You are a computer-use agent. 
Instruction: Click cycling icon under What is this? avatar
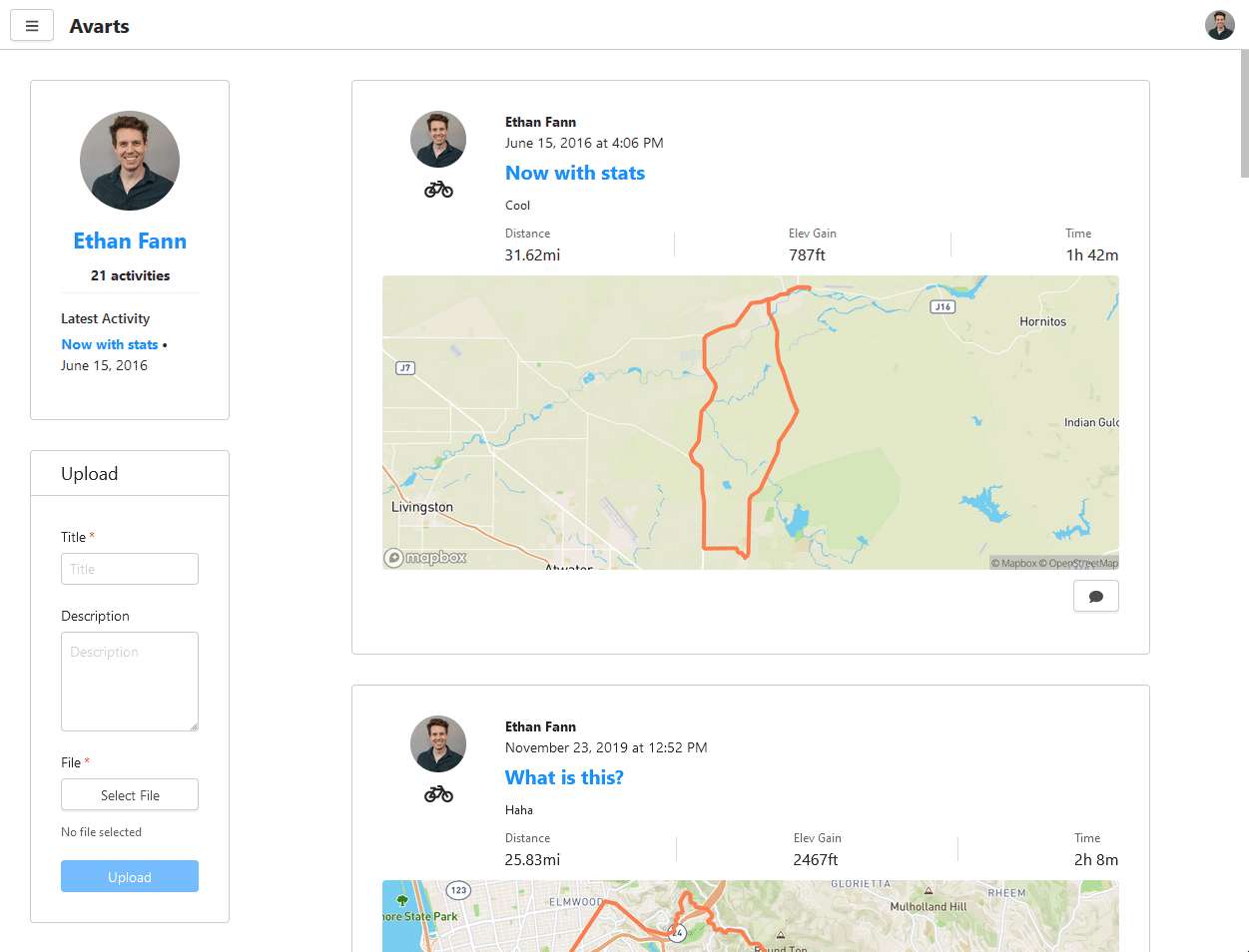pos(438,794)
